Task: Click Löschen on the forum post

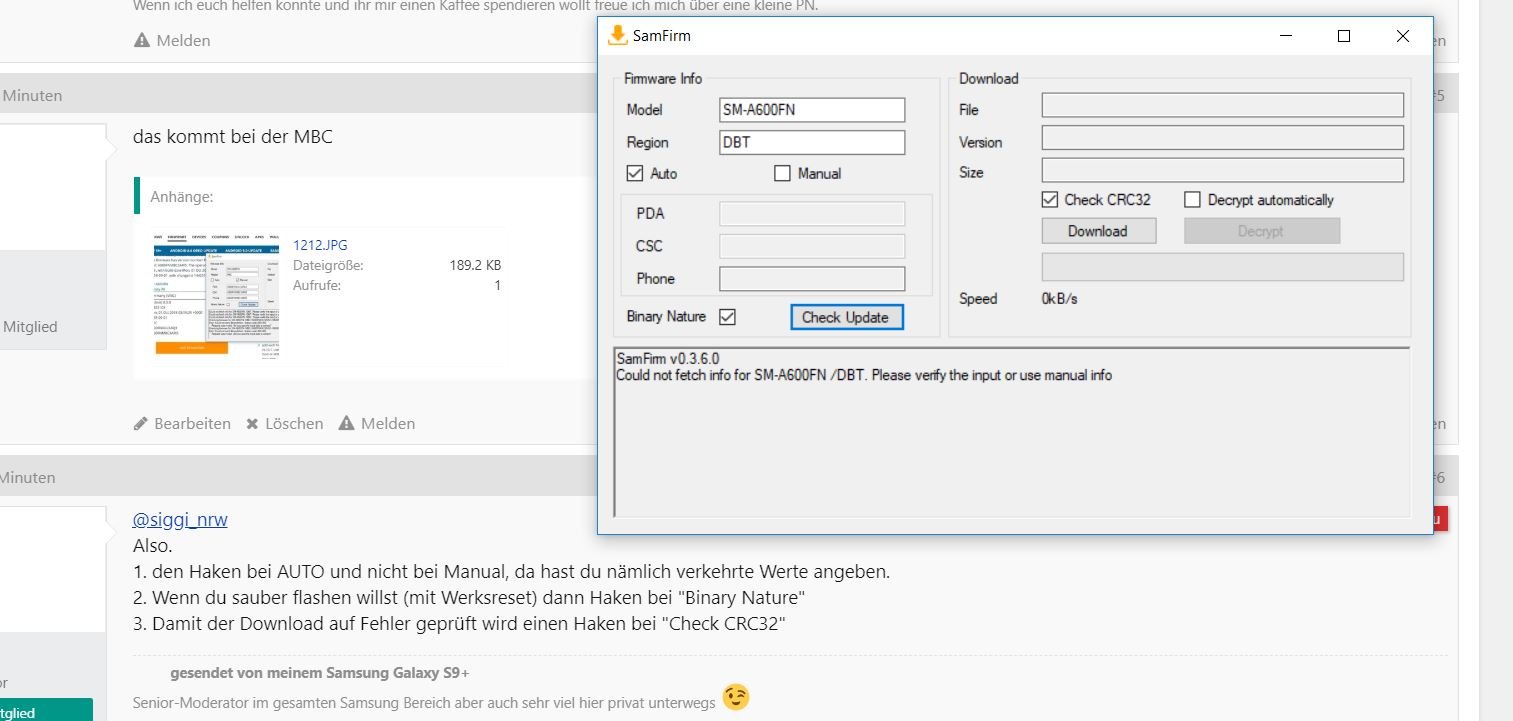Action: click(294, 424)
